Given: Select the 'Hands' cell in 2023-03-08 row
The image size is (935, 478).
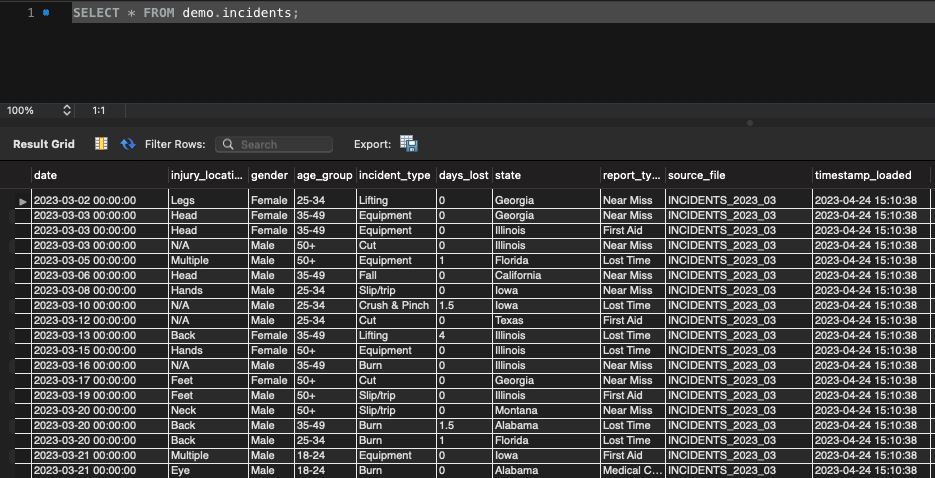Looking at the screenshot, I should [209, 290].
